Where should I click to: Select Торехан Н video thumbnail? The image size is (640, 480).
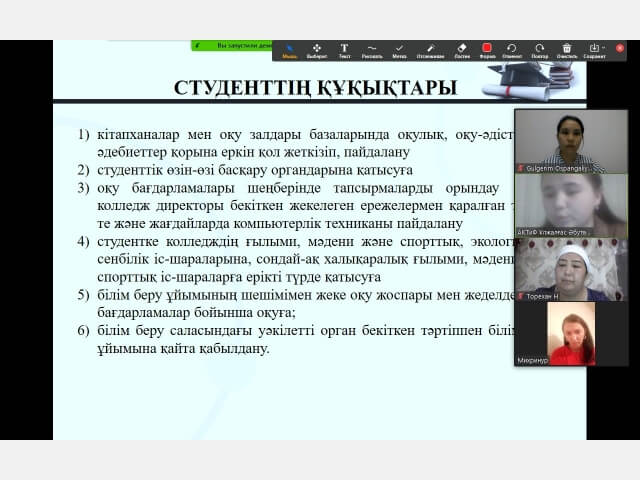click(571, 270)
